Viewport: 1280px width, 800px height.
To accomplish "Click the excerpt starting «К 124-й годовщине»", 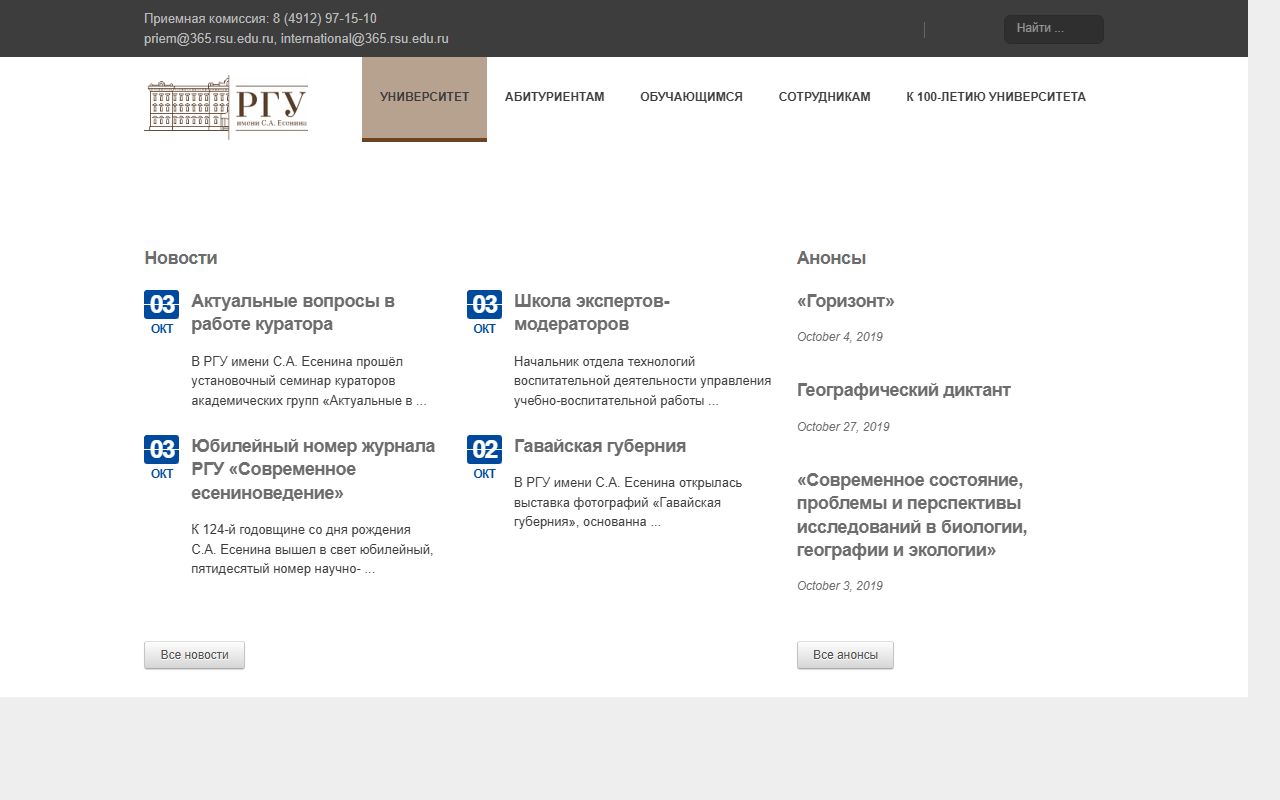I will point(312,549).
